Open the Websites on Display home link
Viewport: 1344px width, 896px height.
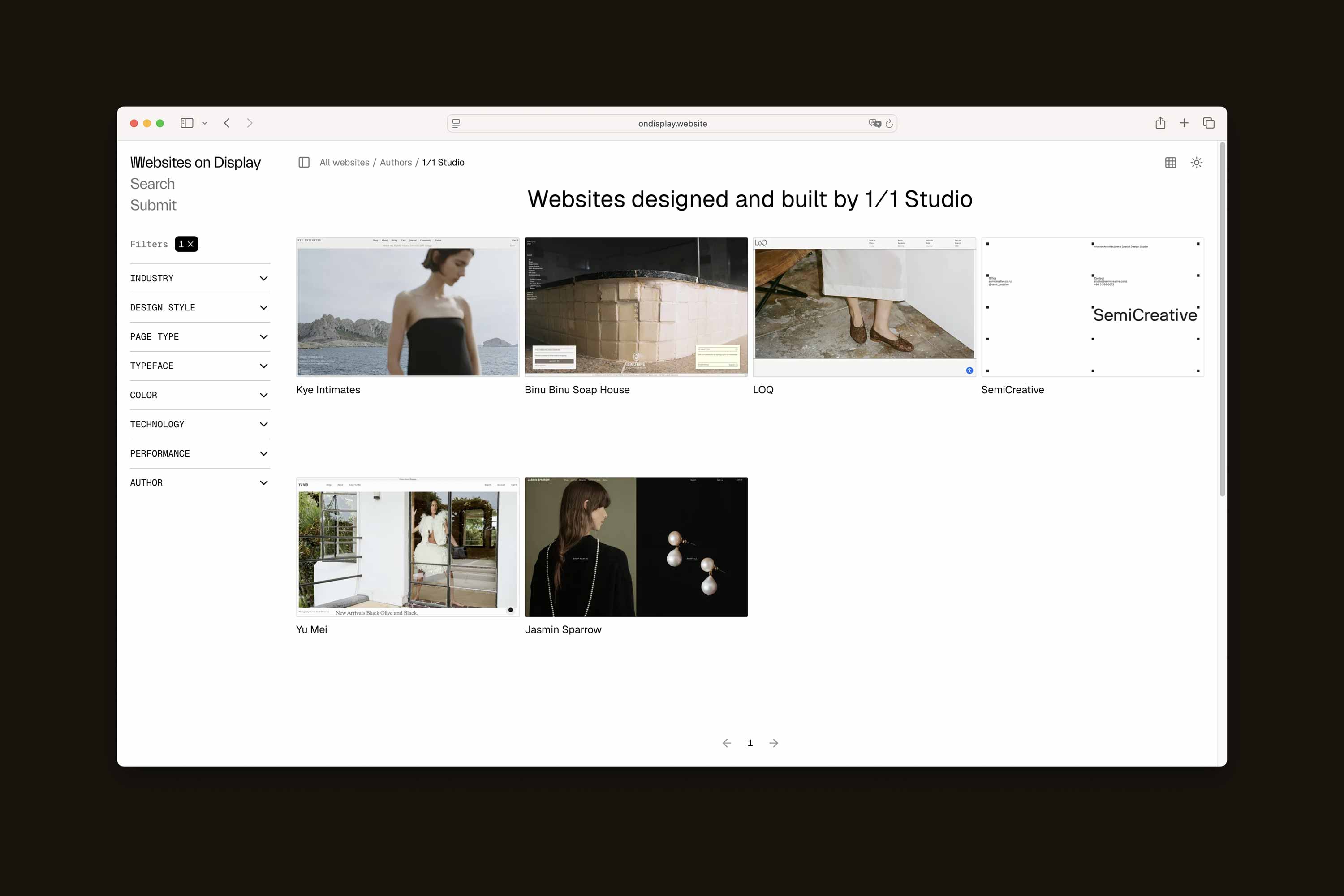click(195, 162)
